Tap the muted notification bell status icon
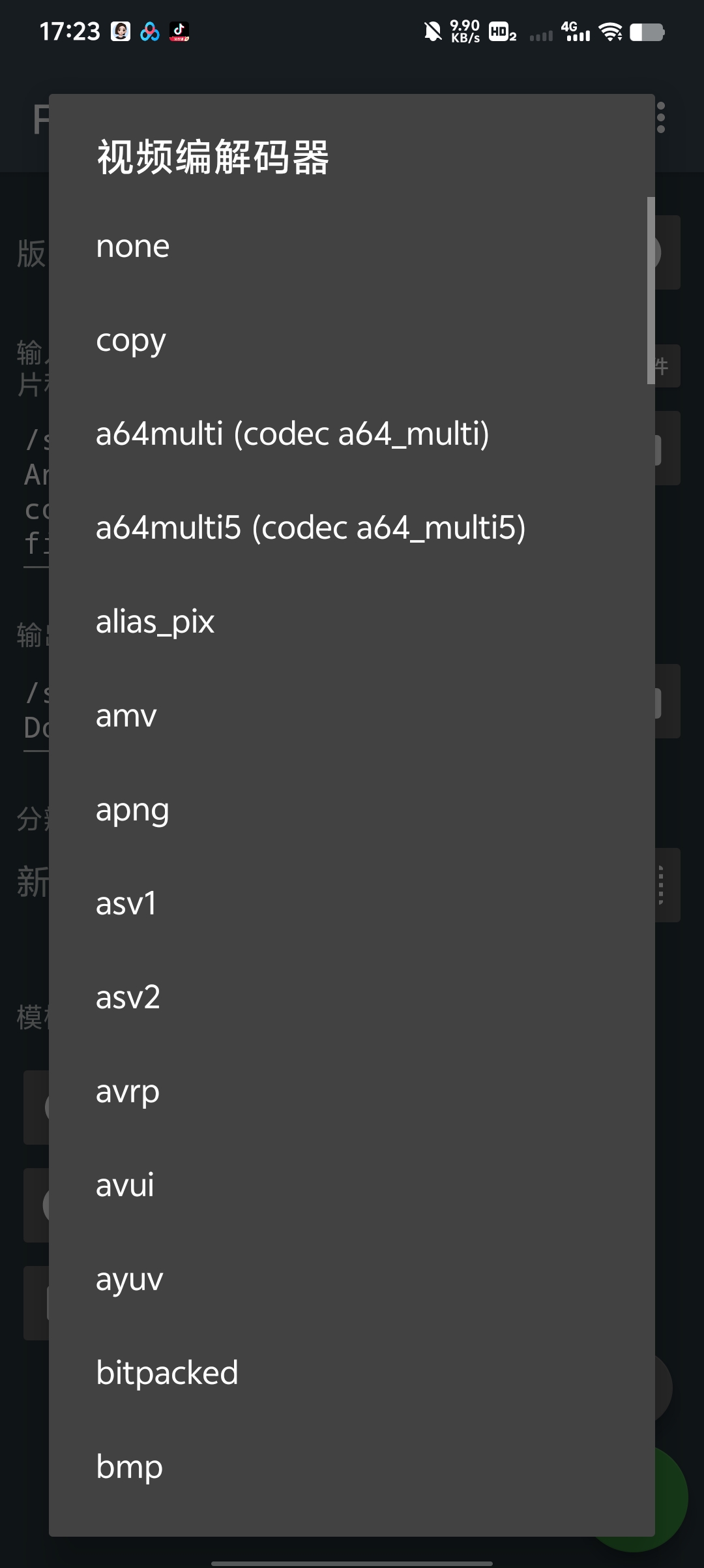The image size is (704, 1568). click(432, 31)
